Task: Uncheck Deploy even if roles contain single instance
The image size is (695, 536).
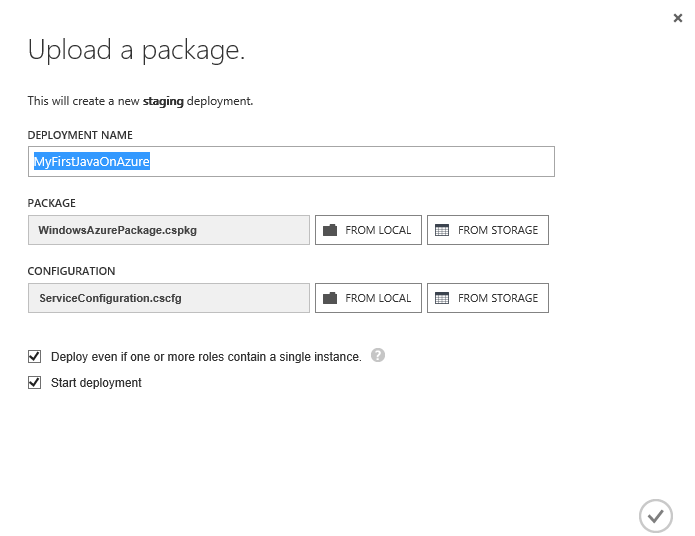Action: pos(35,356)
